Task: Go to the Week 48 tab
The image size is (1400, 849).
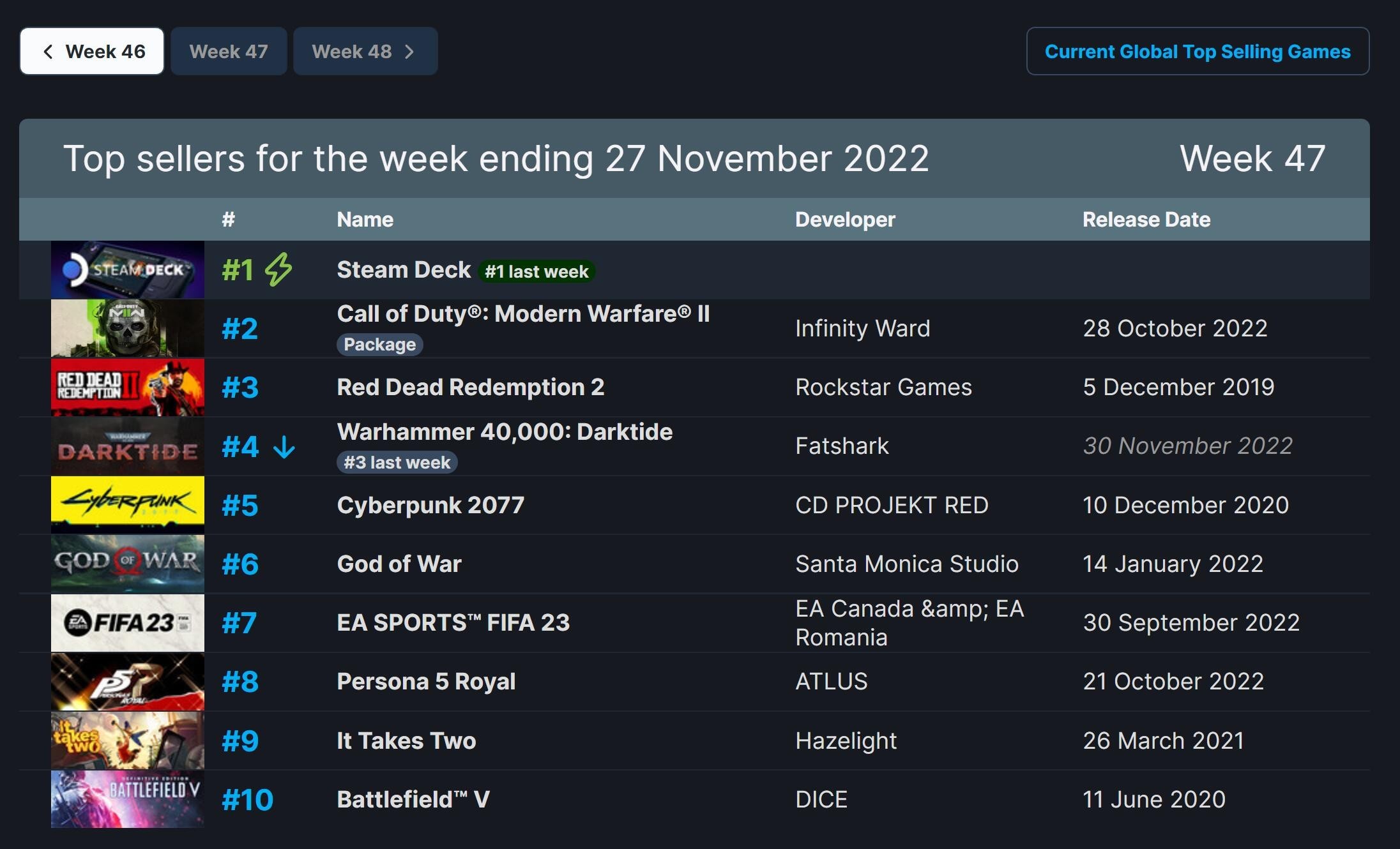Action: pos(365,51)
